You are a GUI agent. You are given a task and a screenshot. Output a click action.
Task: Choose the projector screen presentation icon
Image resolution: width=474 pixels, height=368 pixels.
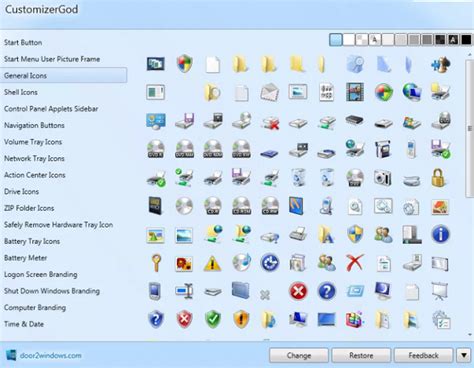pyautogui.click(x=440, y=291)
